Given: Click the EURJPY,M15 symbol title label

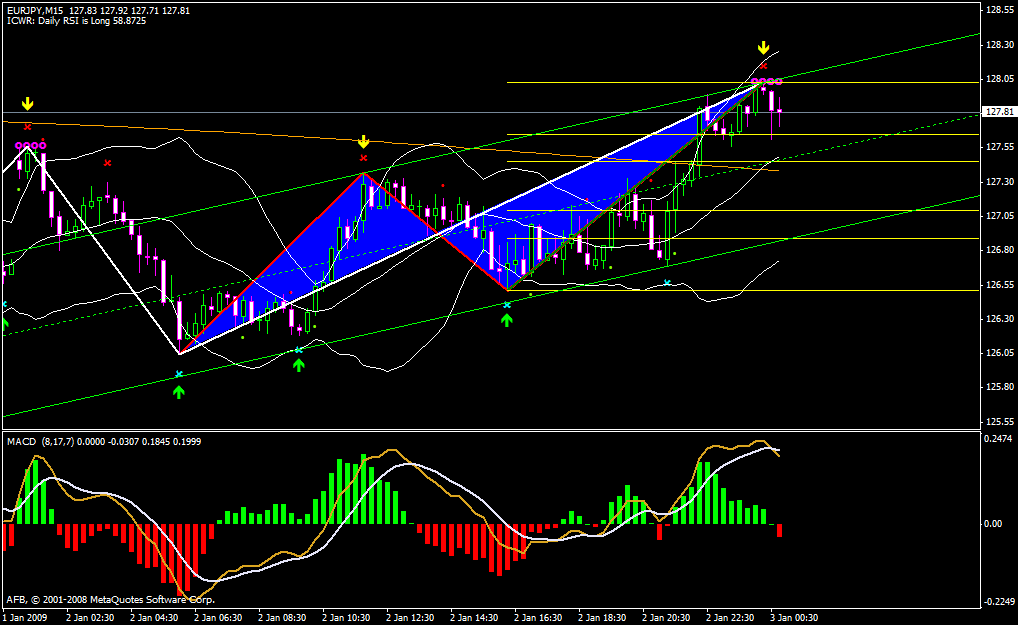Looking at the screenshot, I should [x=39, y=10].
